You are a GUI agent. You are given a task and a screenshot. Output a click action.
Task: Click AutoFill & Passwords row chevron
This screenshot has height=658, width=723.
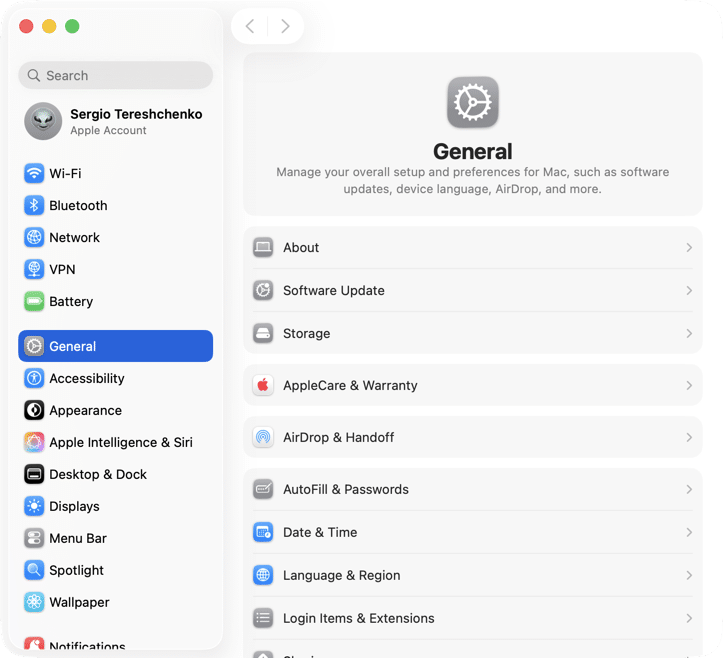coord(689,489)
